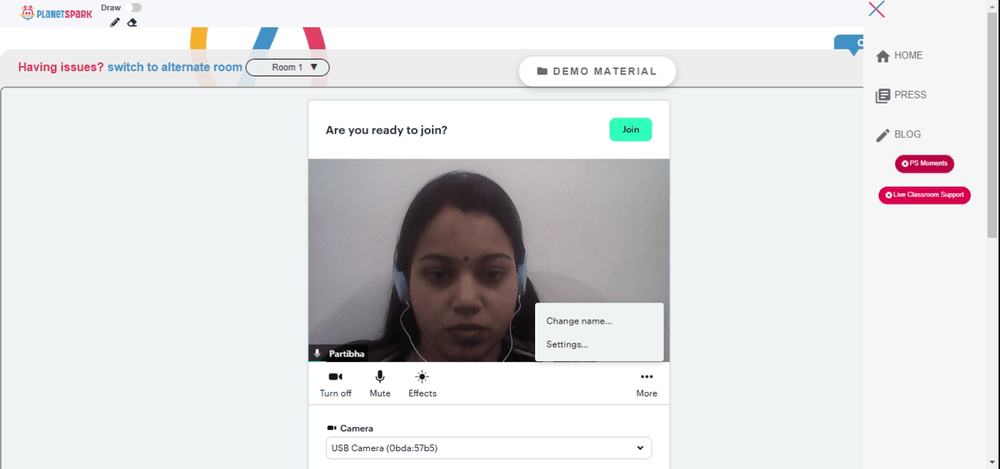Screen dimensions: 1000x469
Task: Click the Camera label icon
Action: [331, 428]
